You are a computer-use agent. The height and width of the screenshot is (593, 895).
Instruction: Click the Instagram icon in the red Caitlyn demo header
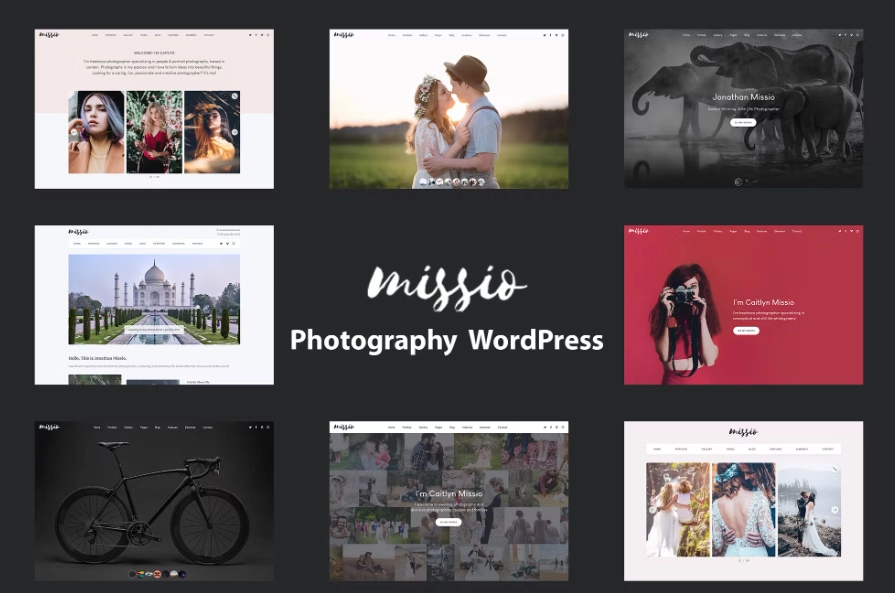click(857, 230)
